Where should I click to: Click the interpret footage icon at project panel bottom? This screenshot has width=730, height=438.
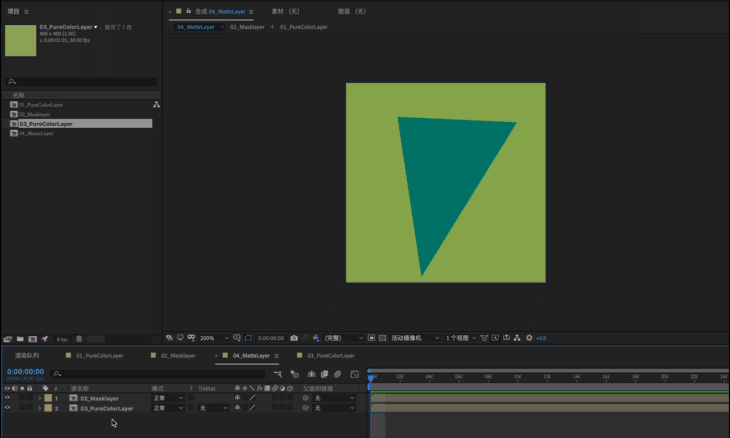(7, 339)
